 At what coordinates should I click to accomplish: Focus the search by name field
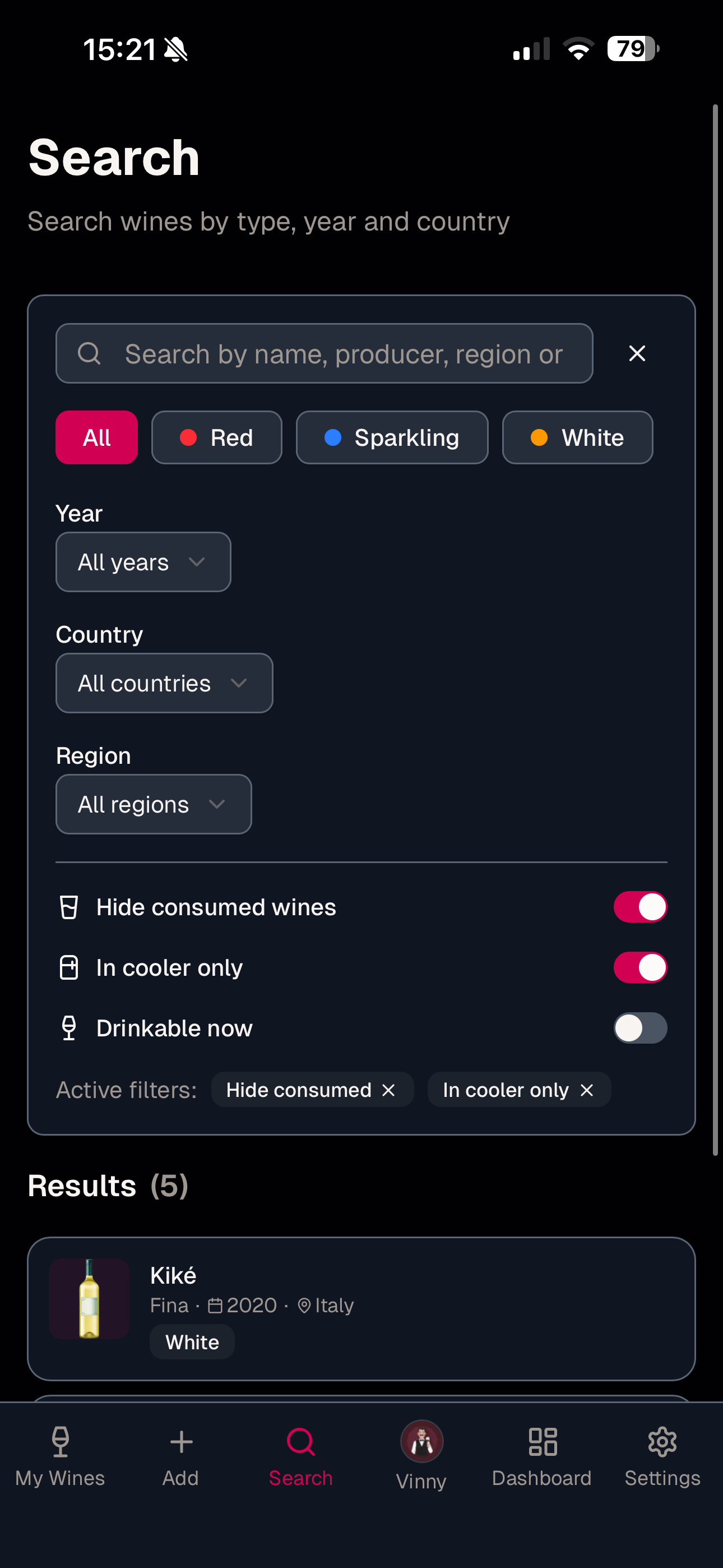tap(325, 353)
